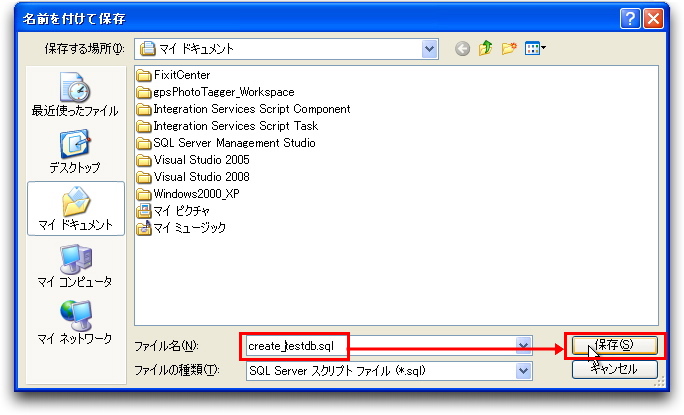Select SQL Server Management Studio folder icon
The image size is (684, 415).
click(x=144, y=144)
